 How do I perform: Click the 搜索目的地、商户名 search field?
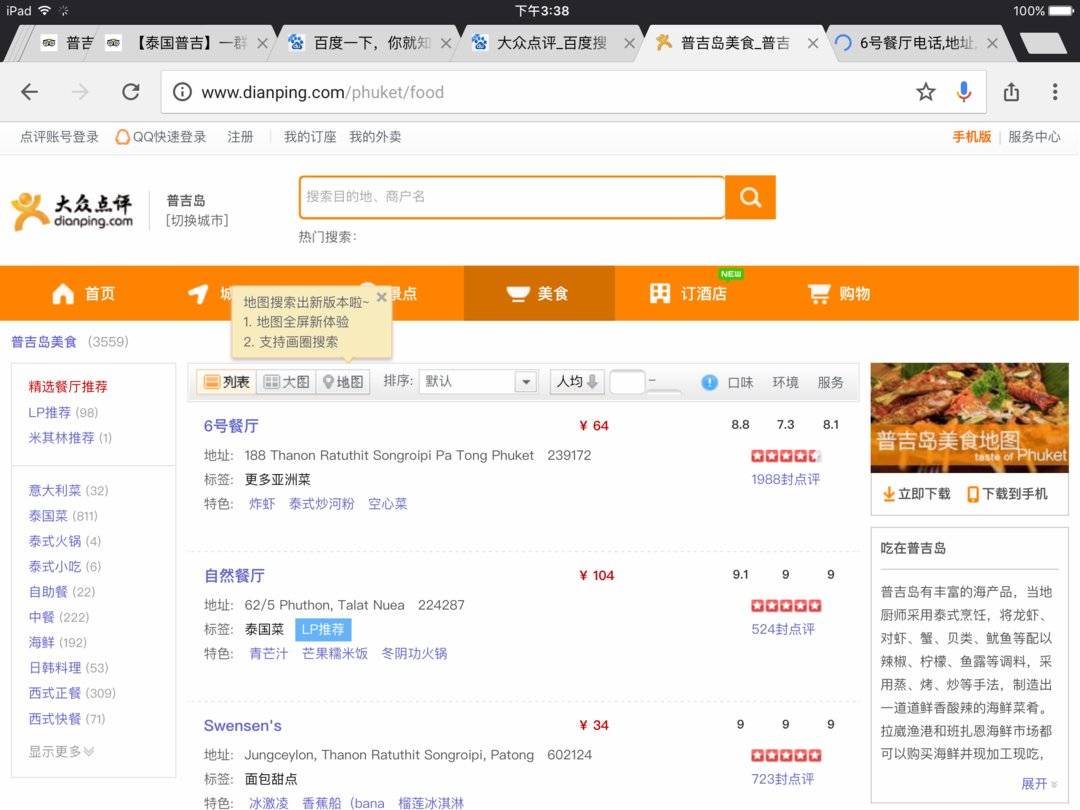coord(512,197)
